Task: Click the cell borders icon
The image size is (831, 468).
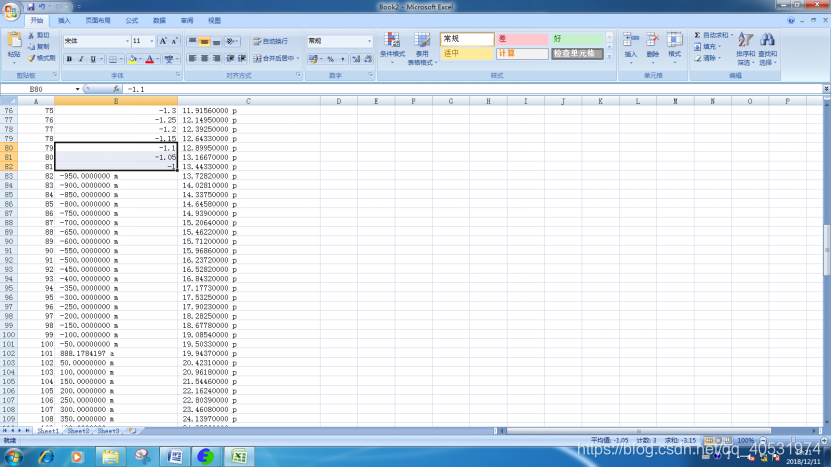Action: 112,59
